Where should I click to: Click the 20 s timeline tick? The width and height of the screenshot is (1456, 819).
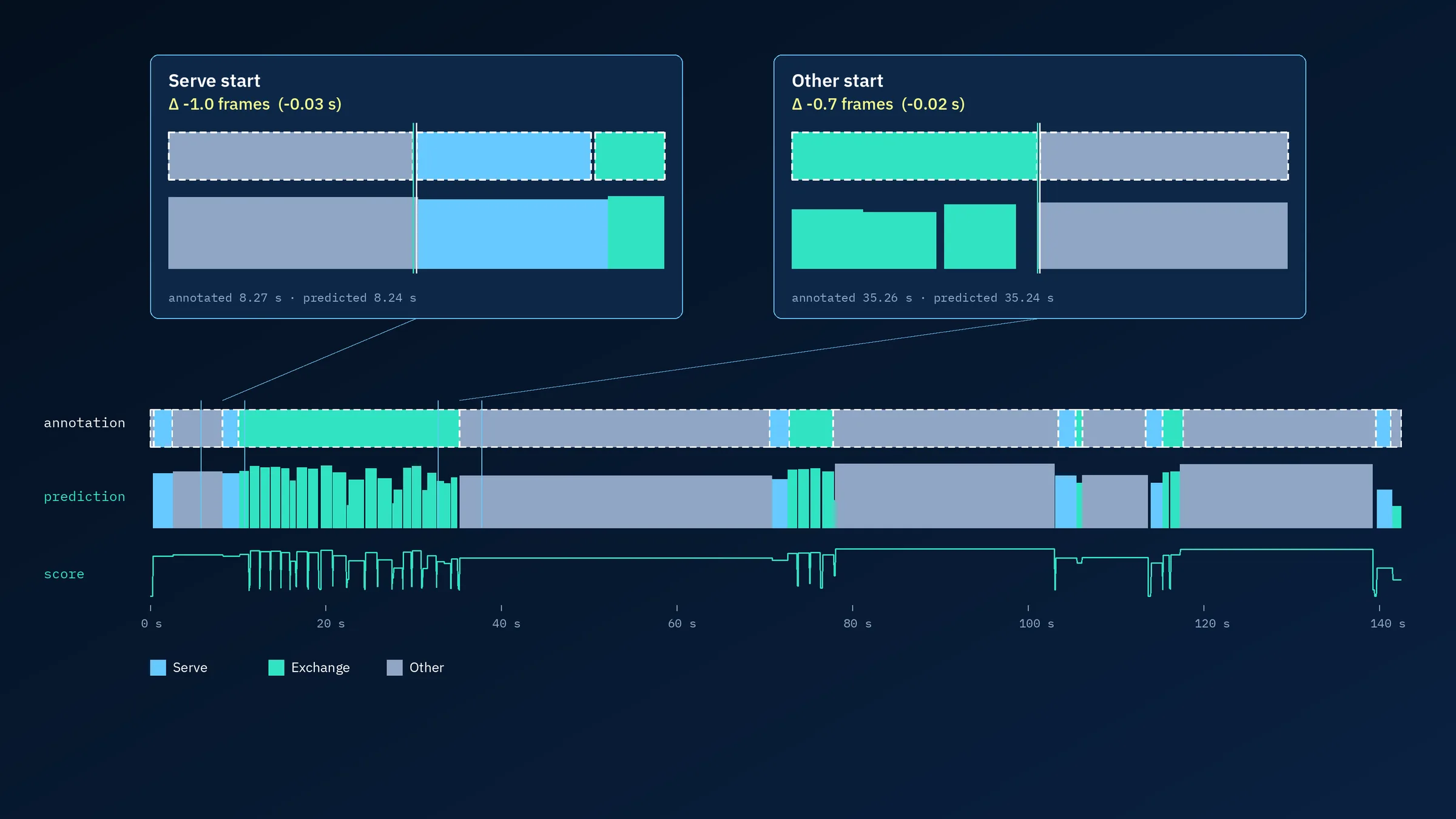326,608
